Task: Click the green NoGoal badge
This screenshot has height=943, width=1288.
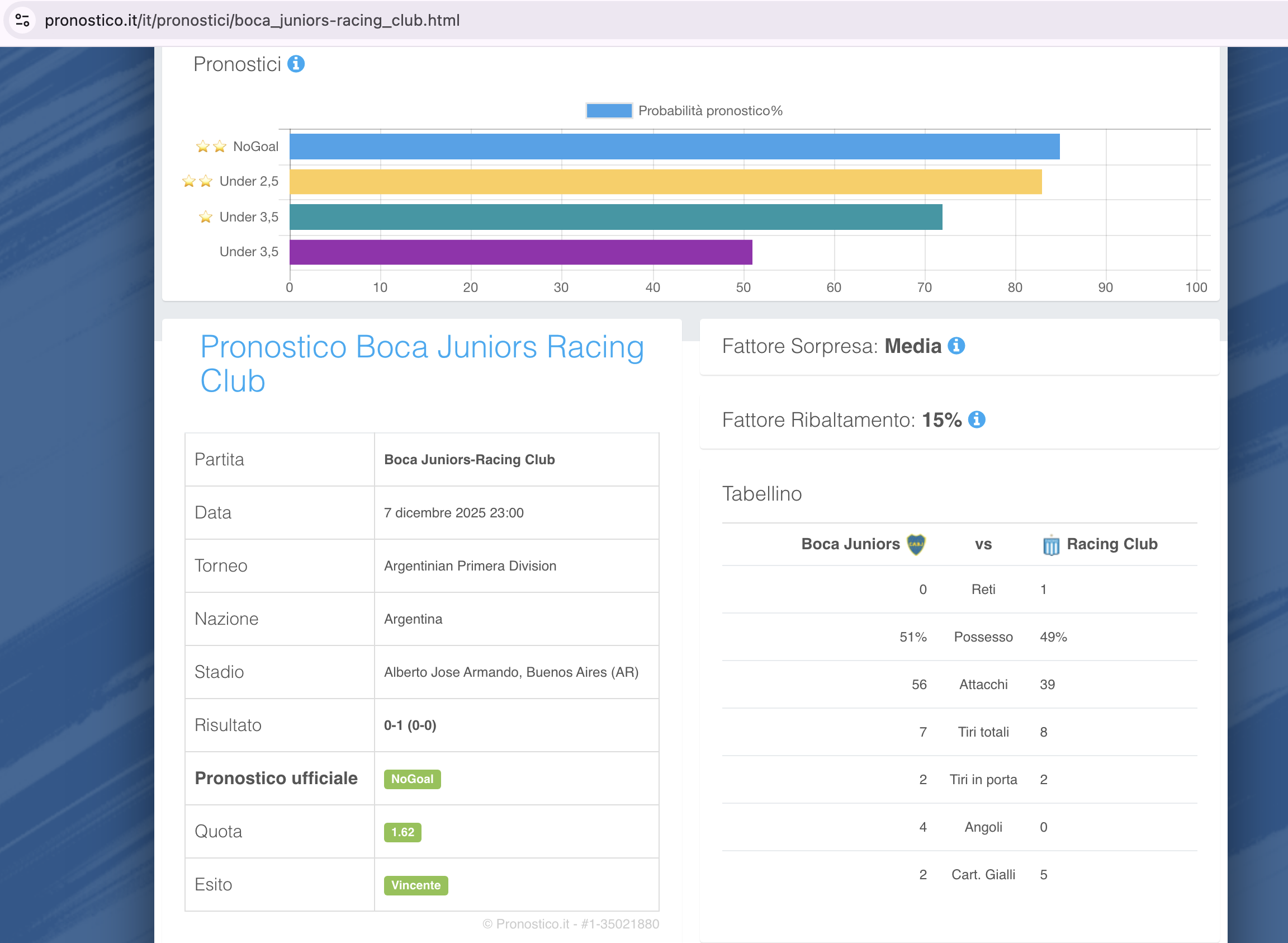Action: click(x=412, y=779)
